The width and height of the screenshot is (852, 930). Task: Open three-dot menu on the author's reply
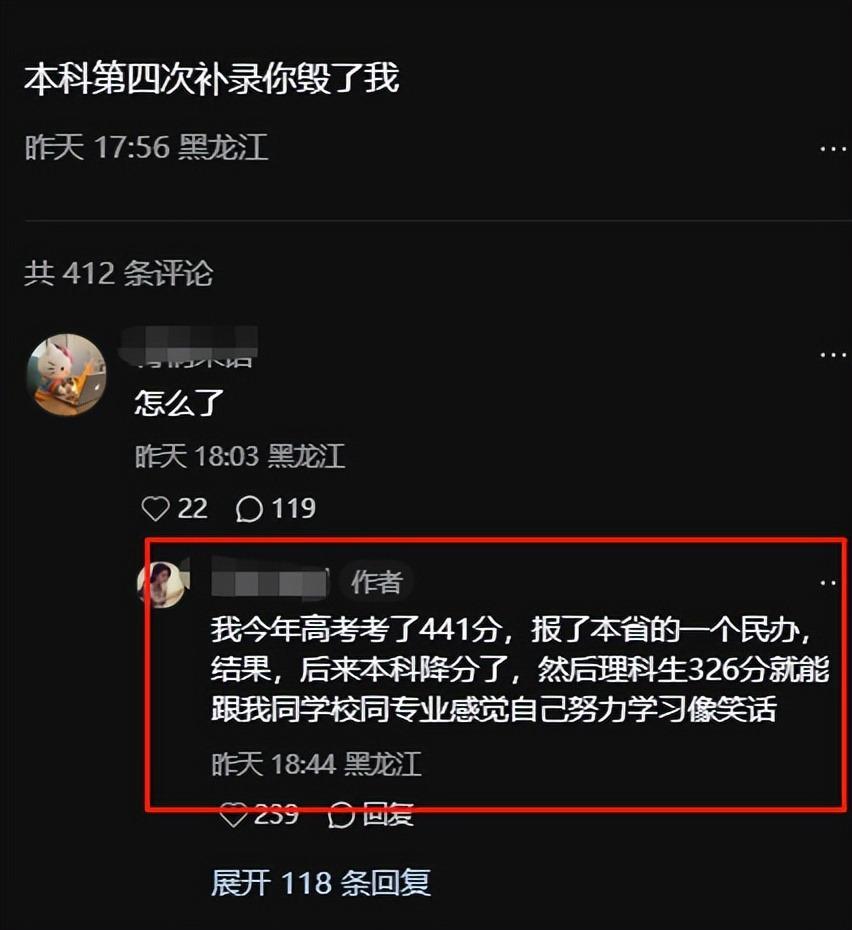point(828,583)
